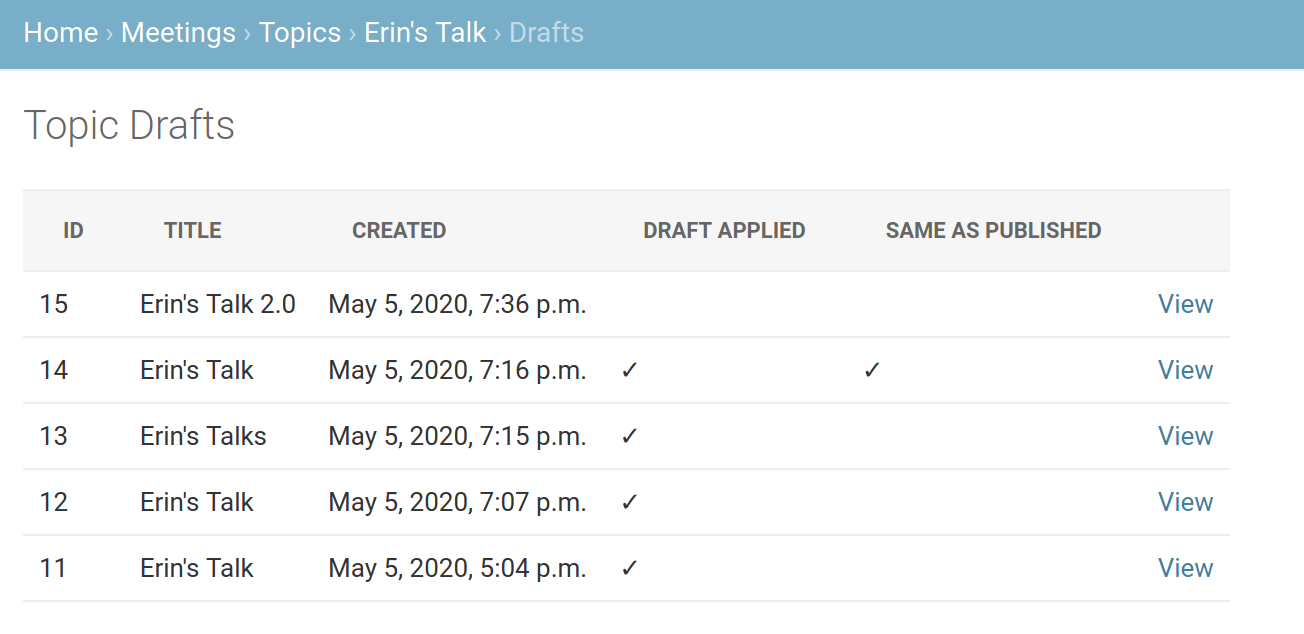Click Draft Applied checkmark for draft 12
The image size is (1304, 634).
(x=629, y=502)
